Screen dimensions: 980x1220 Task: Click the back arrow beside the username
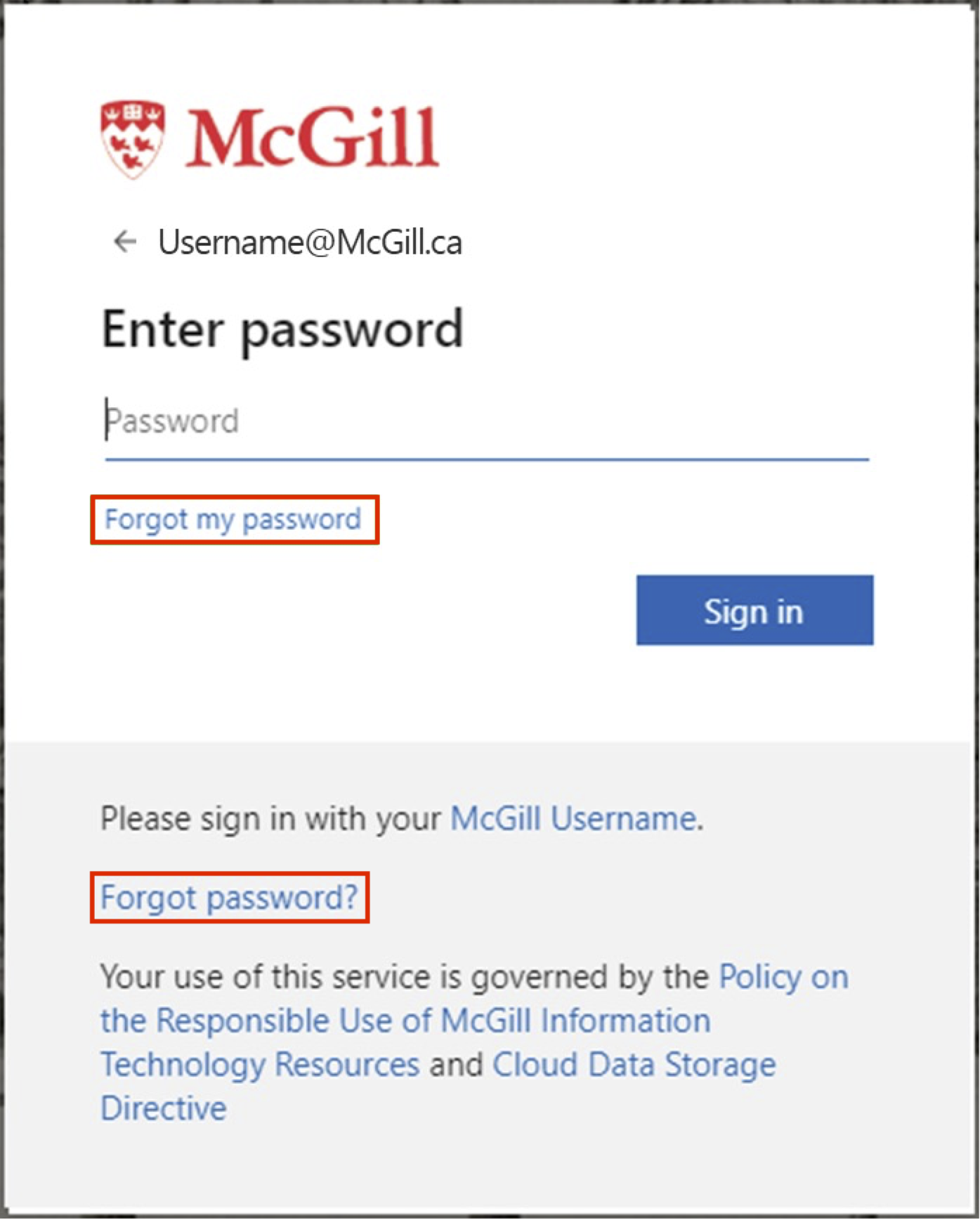(125, 242)
